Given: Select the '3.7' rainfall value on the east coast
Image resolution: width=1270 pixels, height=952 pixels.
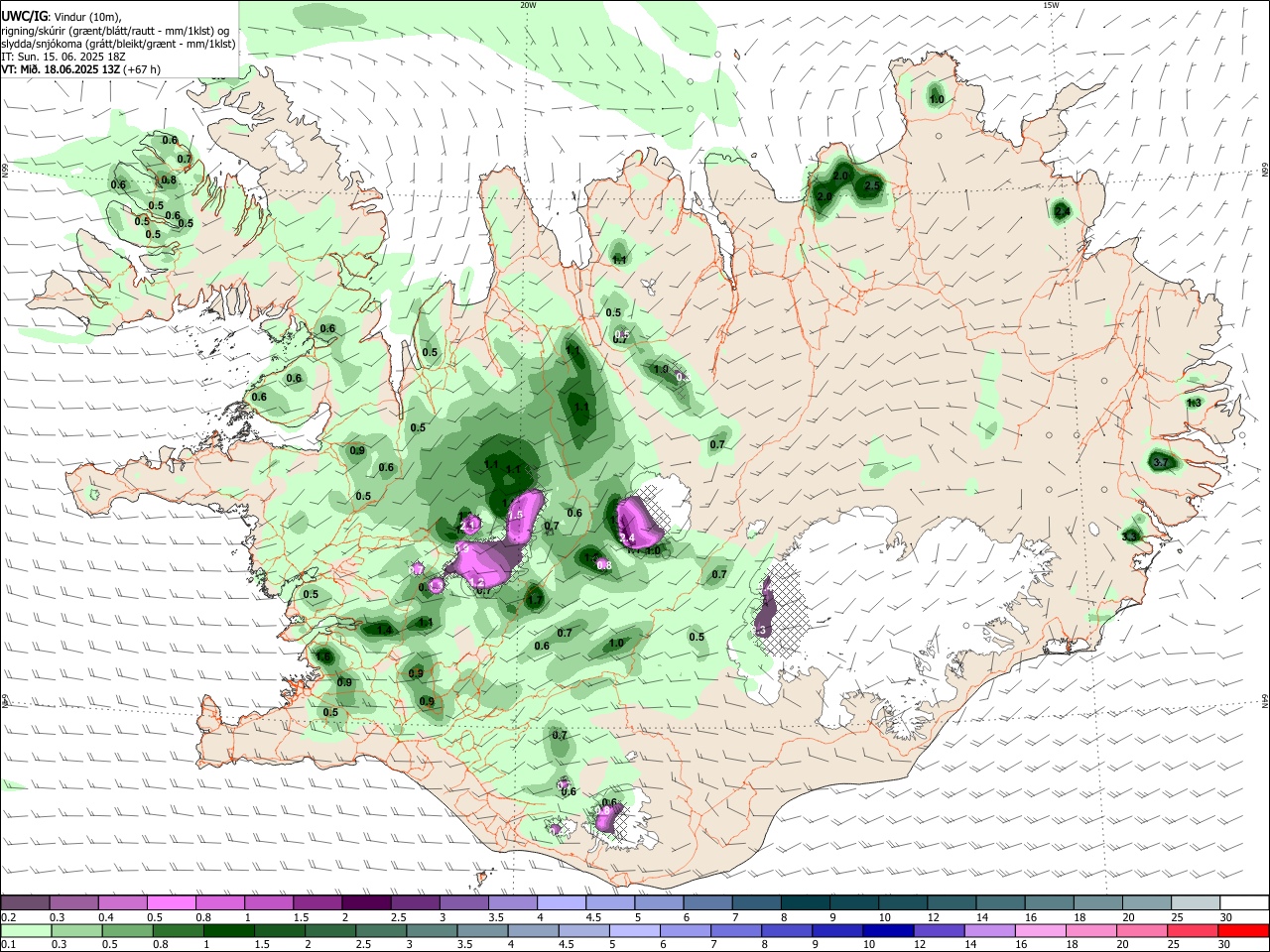Looking at the screenshot, I should click(1163, 462).
